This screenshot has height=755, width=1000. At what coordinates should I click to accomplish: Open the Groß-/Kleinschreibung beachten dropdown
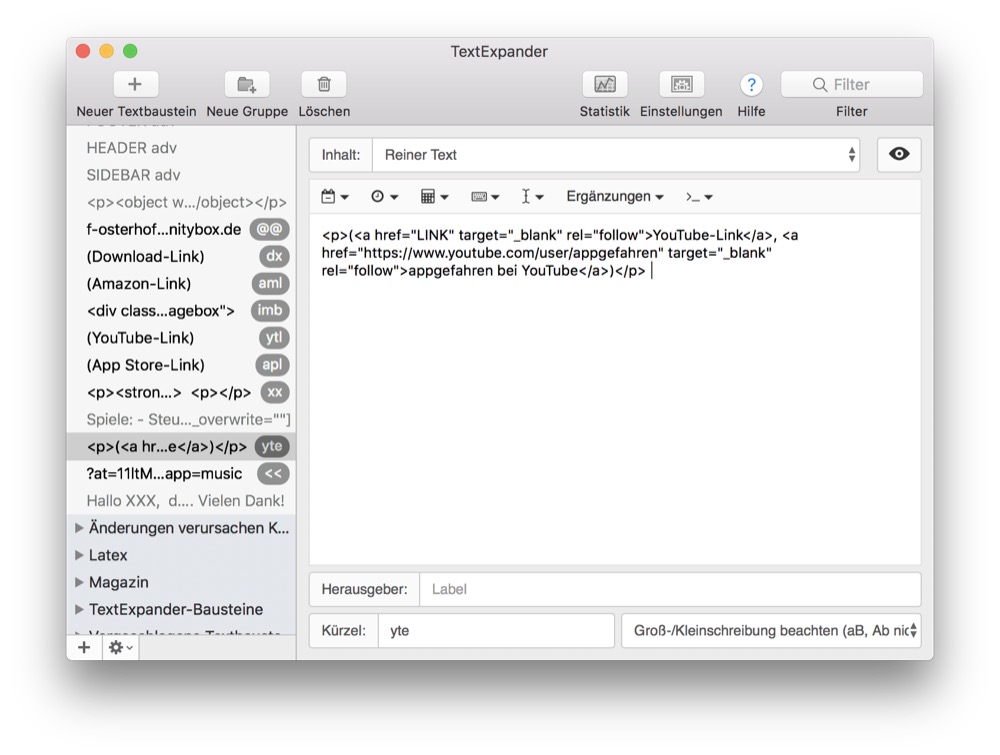pyautogui.click(x=771, y=631)
